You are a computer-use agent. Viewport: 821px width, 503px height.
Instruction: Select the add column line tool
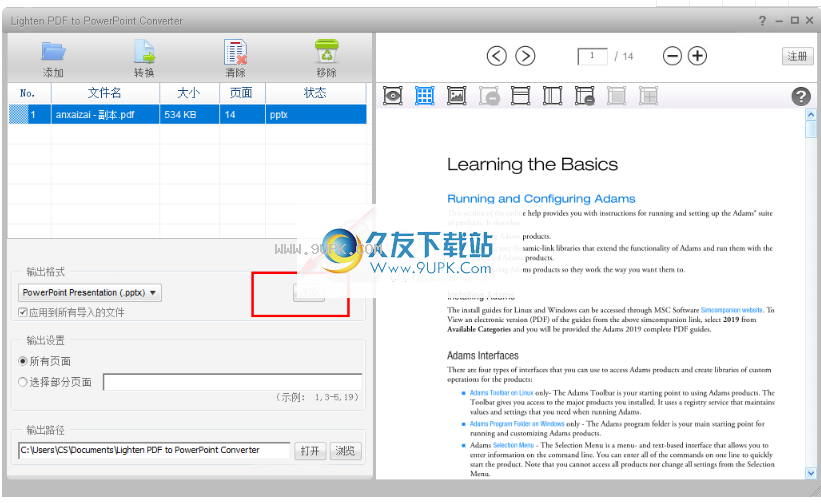point(552,96)
